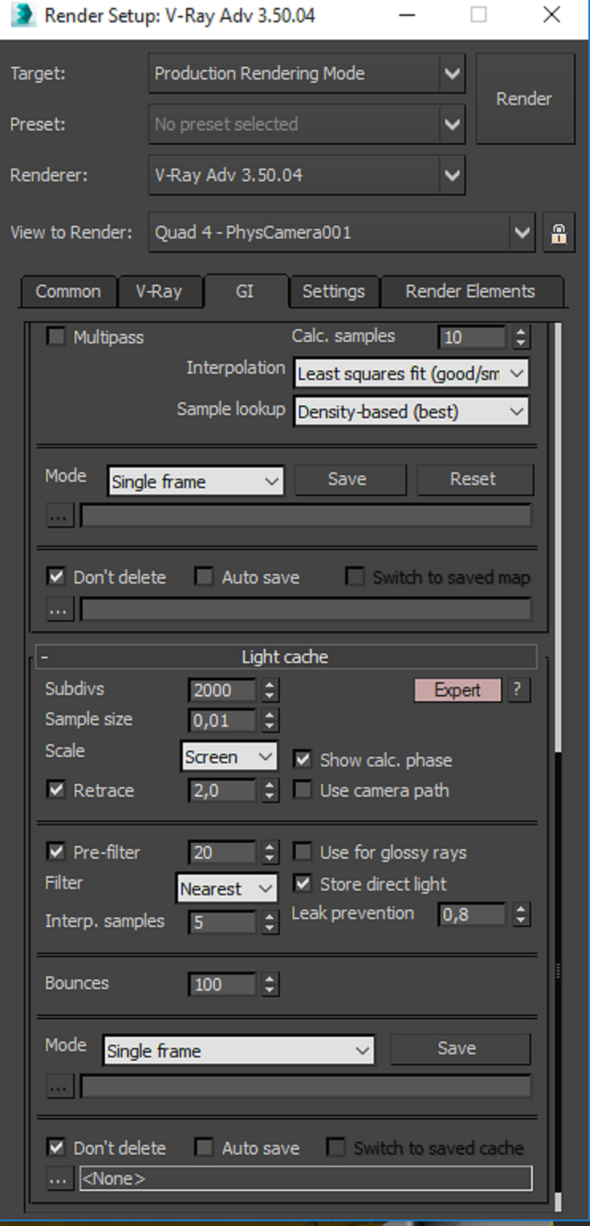This screenshot has width=590, height=1226.
Task: Switch to the Common tab
Action: coord(68,291)
